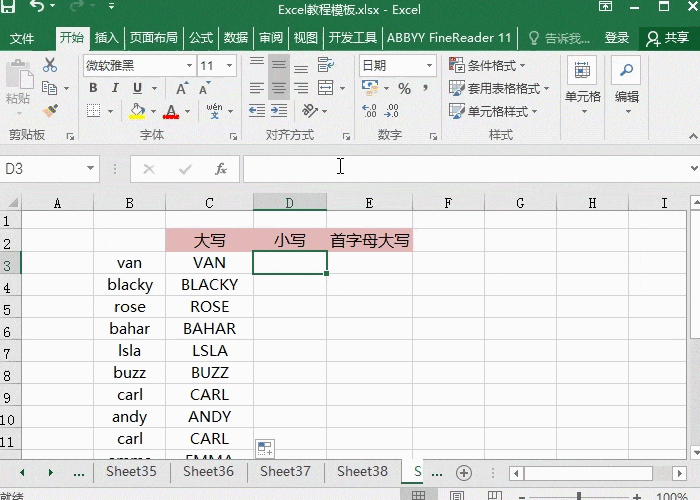Click the Insert Function fx icon
700x500 pixels.
220,169
